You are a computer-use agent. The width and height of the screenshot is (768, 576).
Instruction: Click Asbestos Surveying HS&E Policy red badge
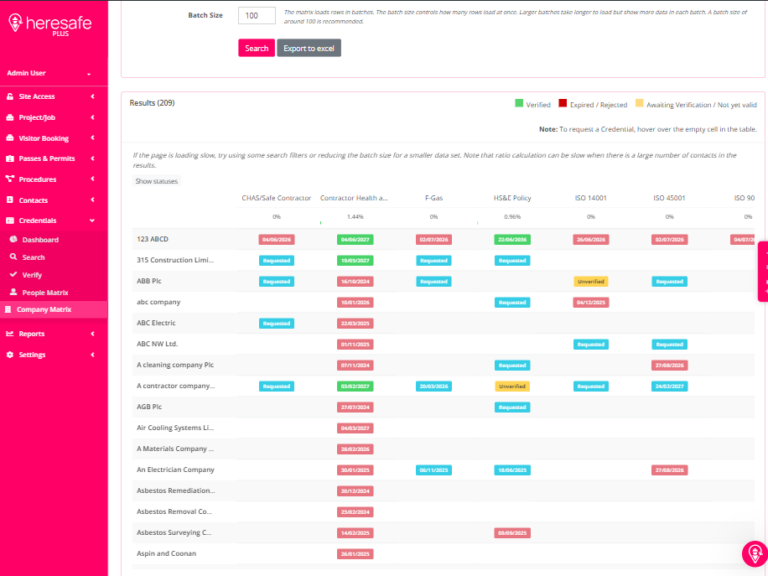coord(512,533)
